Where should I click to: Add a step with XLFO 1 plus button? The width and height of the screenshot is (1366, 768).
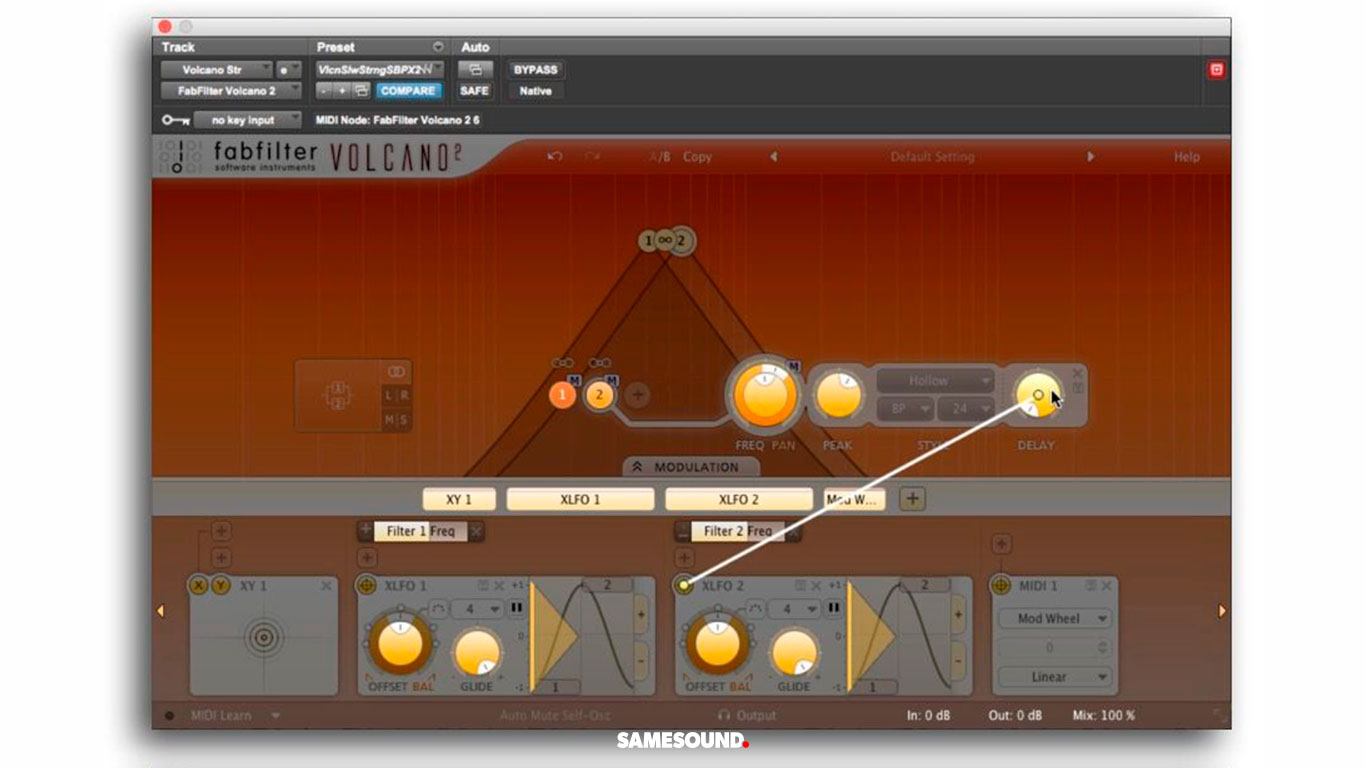(641, 615)
